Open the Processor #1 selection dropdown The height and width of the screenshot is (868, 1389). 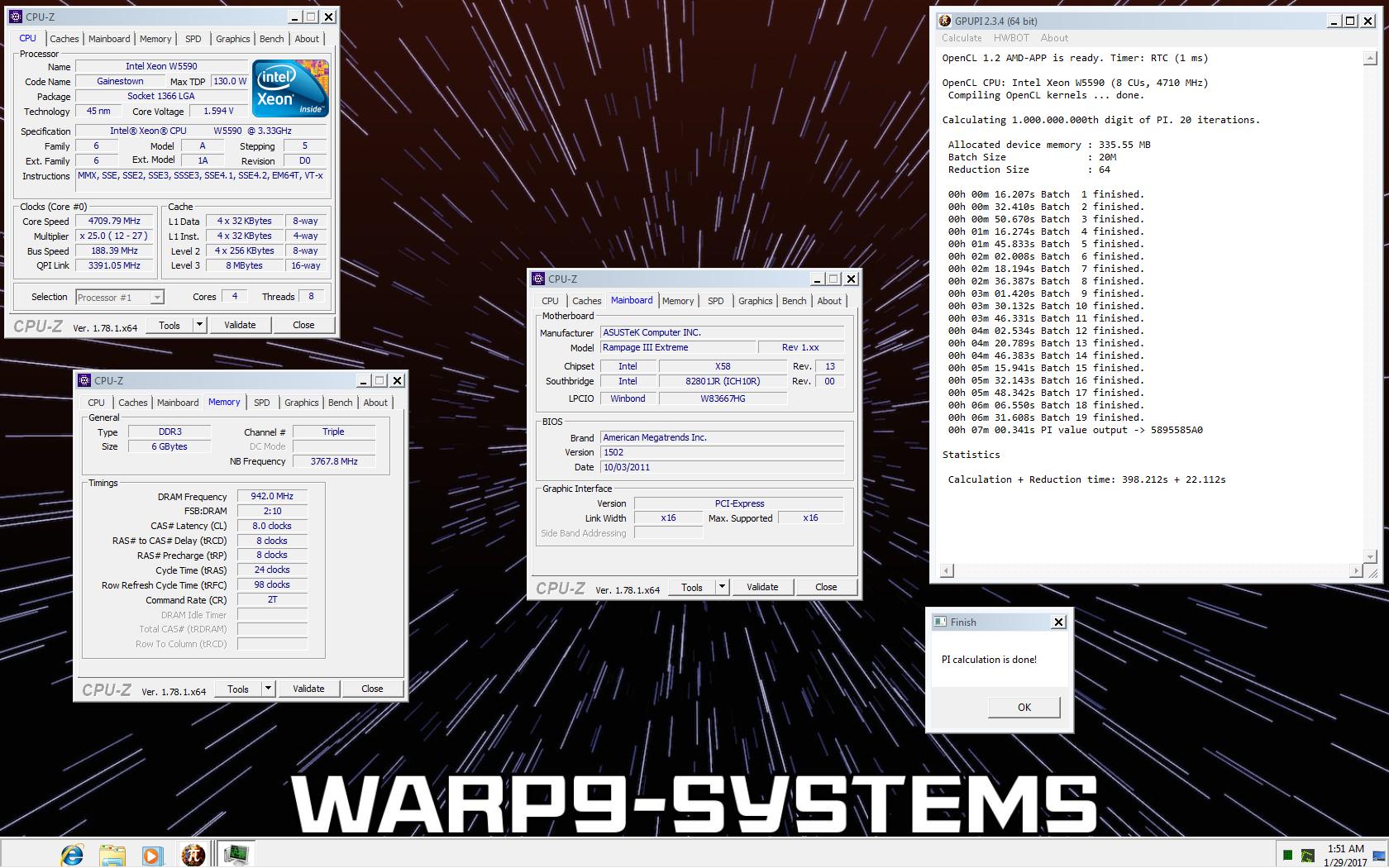click(157, 297)
